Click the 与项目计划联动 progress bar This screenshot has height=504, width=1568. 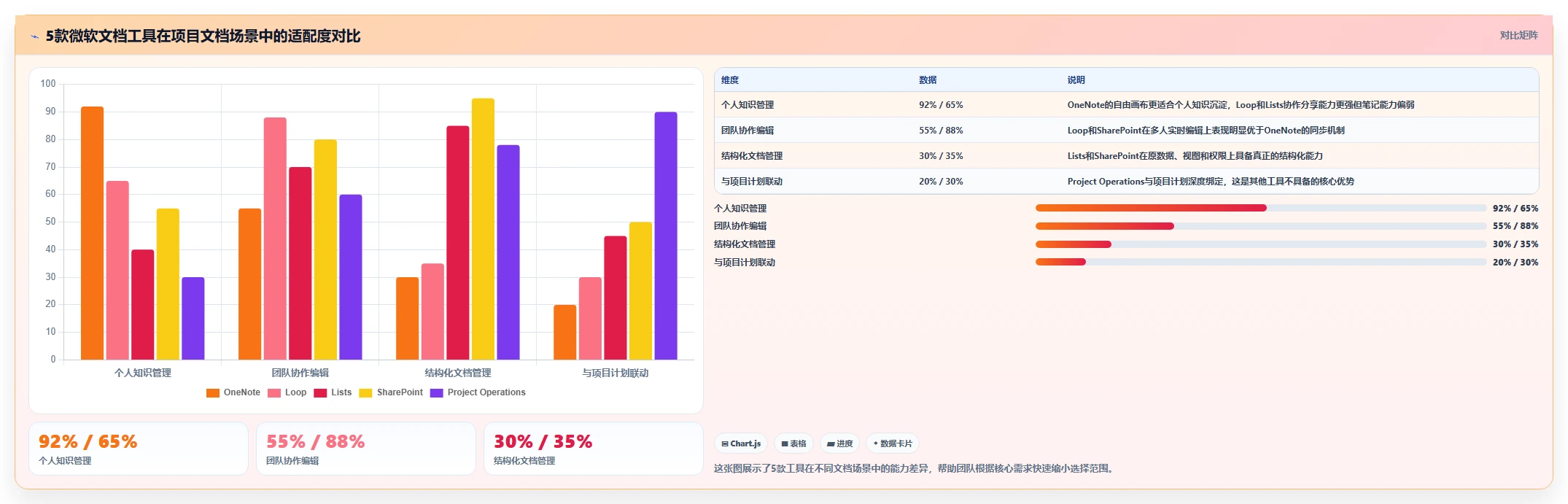point(1261,262)
